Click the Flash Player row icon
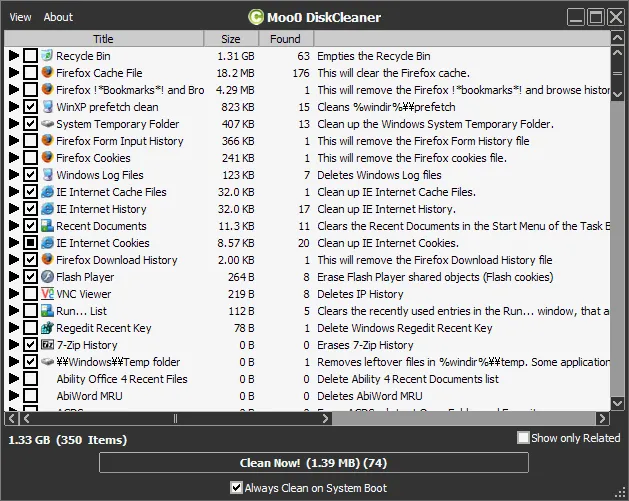Viewport: 629px width, 501px height. [x=47, y=277]
